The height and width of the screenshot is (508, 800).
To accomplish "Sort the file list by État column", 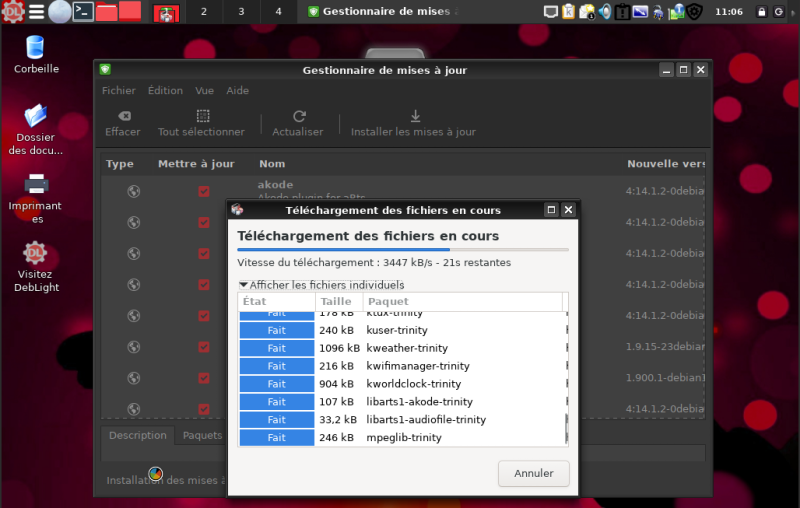I will tap(255, 301).
